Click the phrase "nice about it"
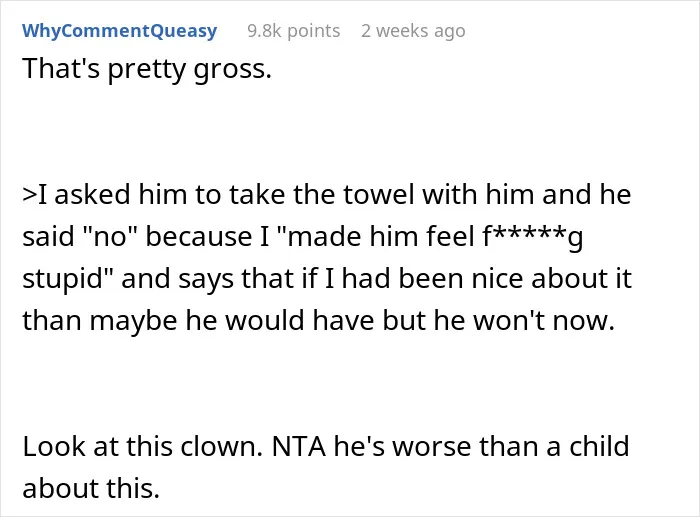This screenshot has height=517, width=700. 551,279
